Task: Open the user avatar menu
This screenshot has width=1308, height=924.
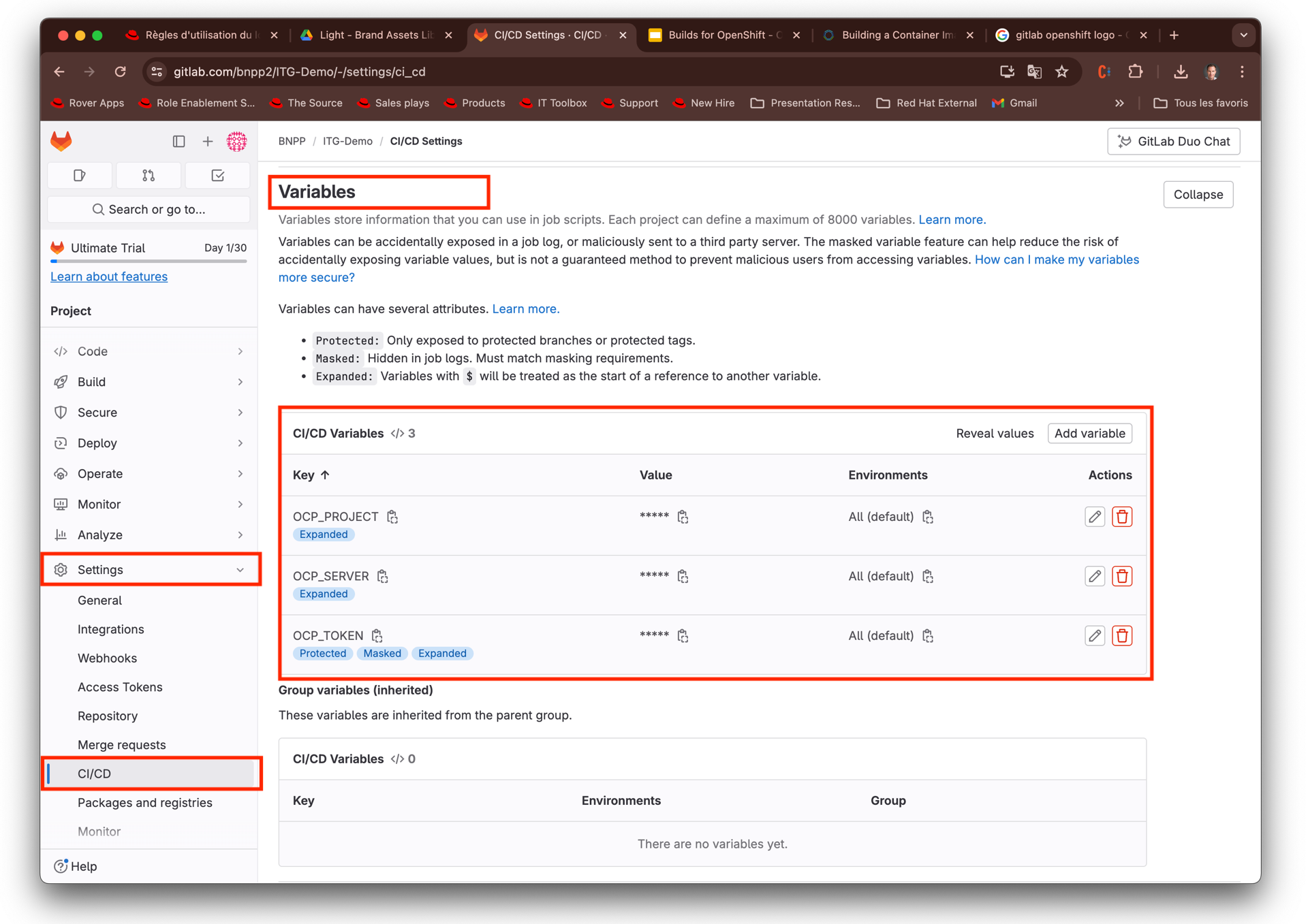Action: (236, 141)
